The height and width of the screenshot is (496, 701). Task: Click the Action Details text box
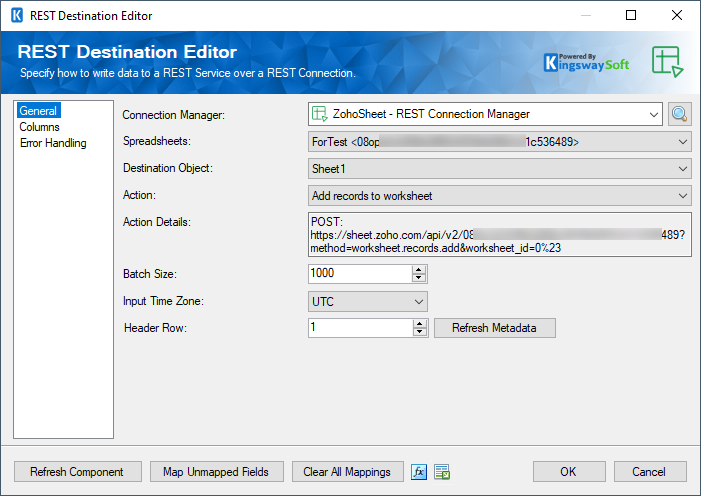499,235
